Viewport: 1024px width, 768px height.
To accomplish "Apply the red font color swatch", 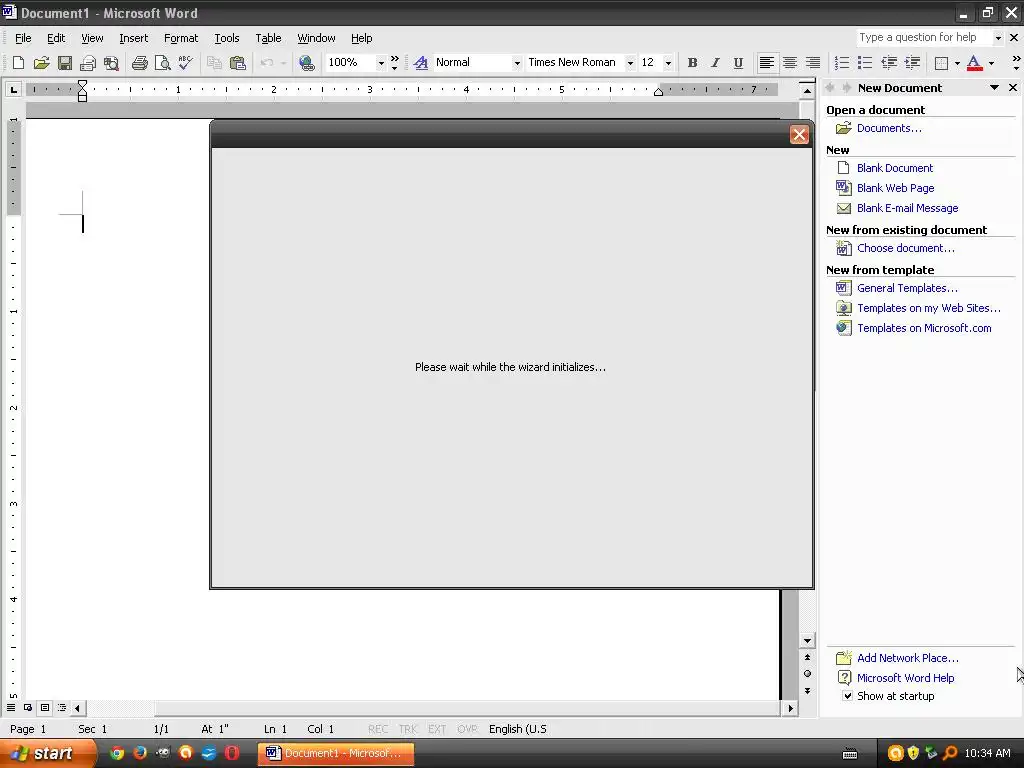I will pos(974,63).
